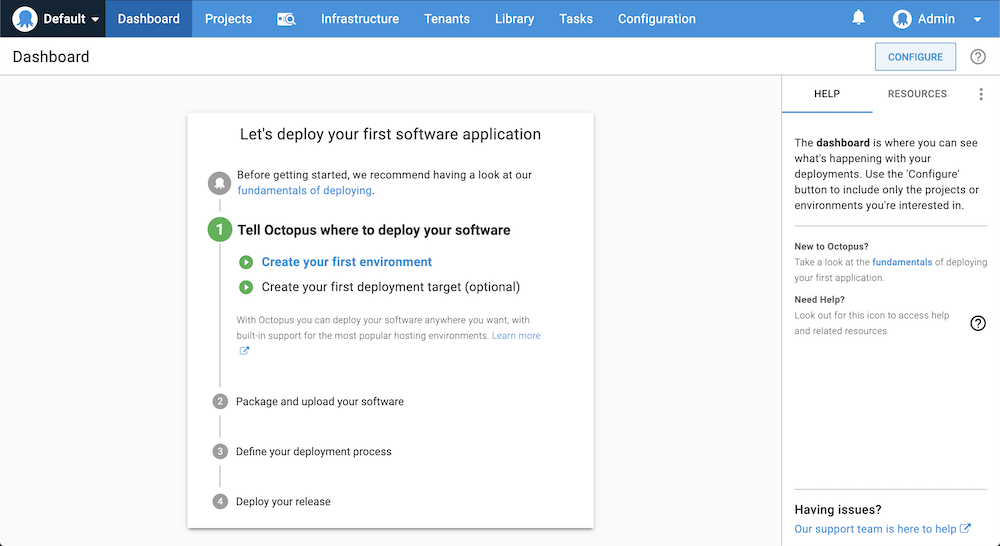This screenshot has width=1000, height=546.
Task: Expand step 2 Package and upload your software
Action: [x=320, y=401]
